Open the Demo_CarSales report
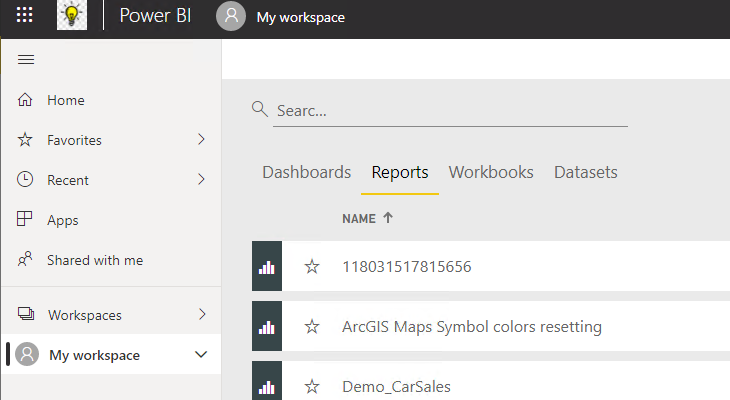Screen dimensions: 730x400 (397, 387)
